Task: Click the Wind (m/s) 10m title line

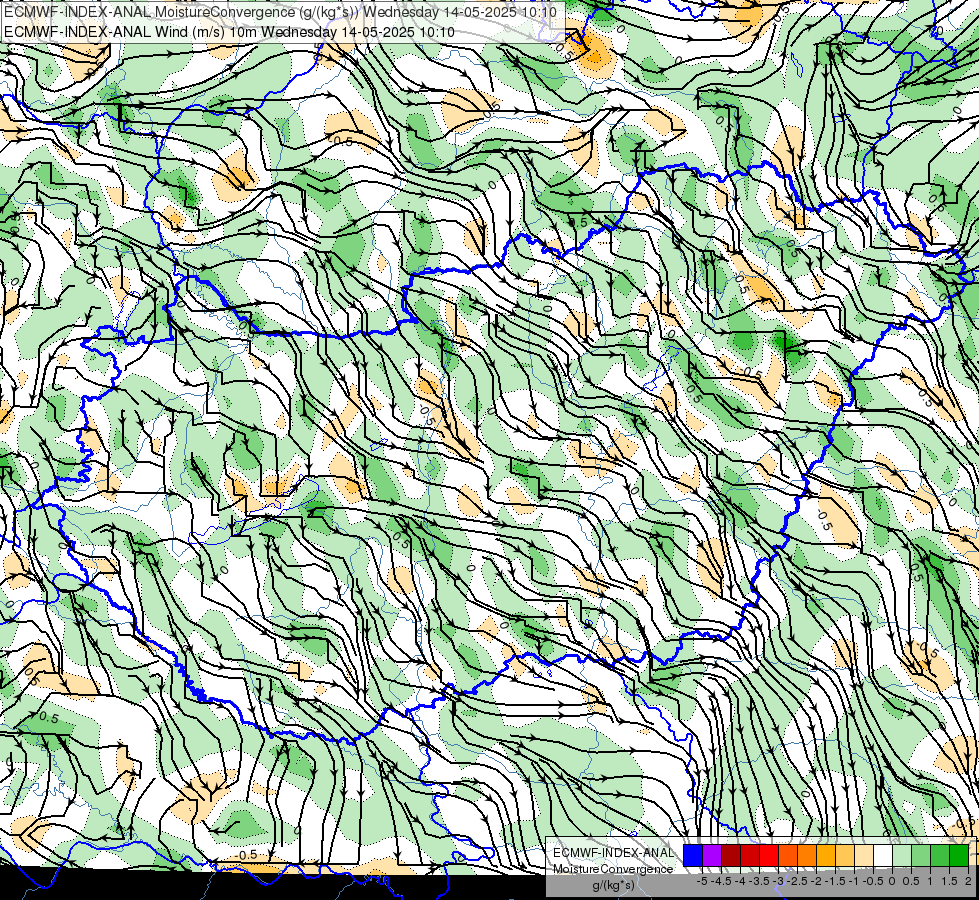Action: [229, 32]
